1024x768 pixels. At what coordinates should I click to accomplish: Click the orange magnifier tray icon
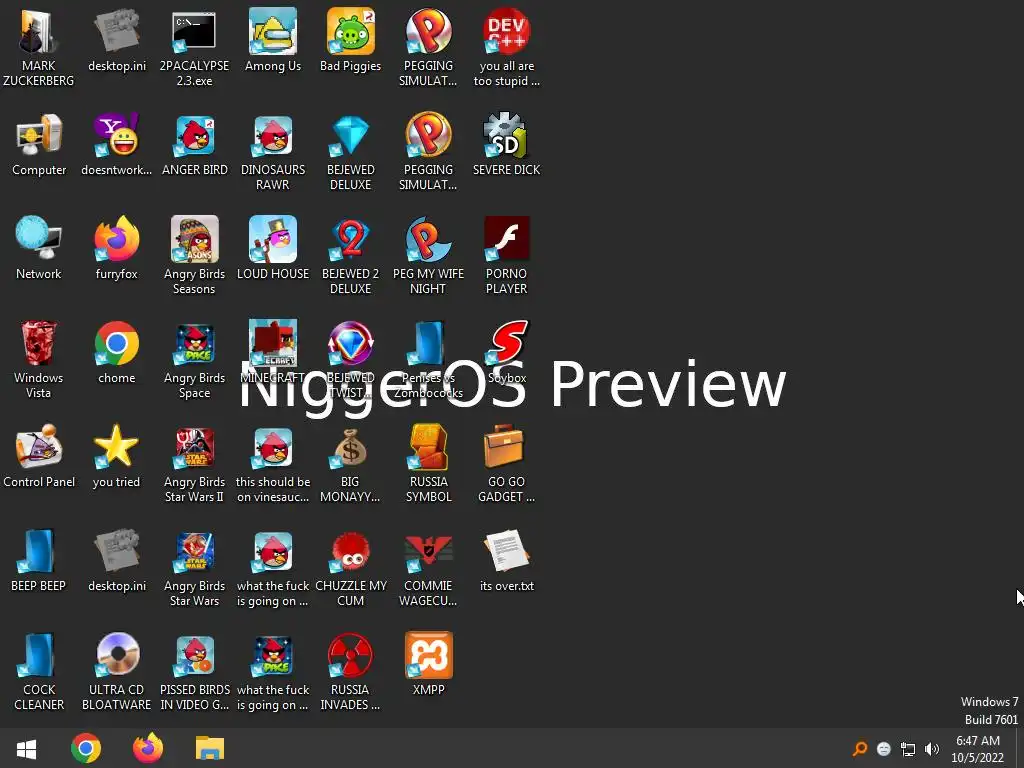click(860, 748)
